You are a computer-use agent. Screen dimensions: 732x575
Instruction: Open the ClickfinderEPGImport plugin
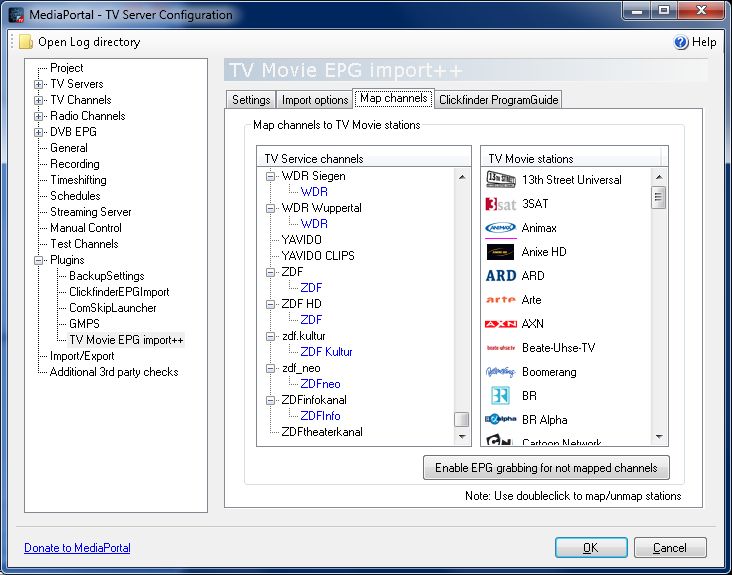tap(119, 292)
